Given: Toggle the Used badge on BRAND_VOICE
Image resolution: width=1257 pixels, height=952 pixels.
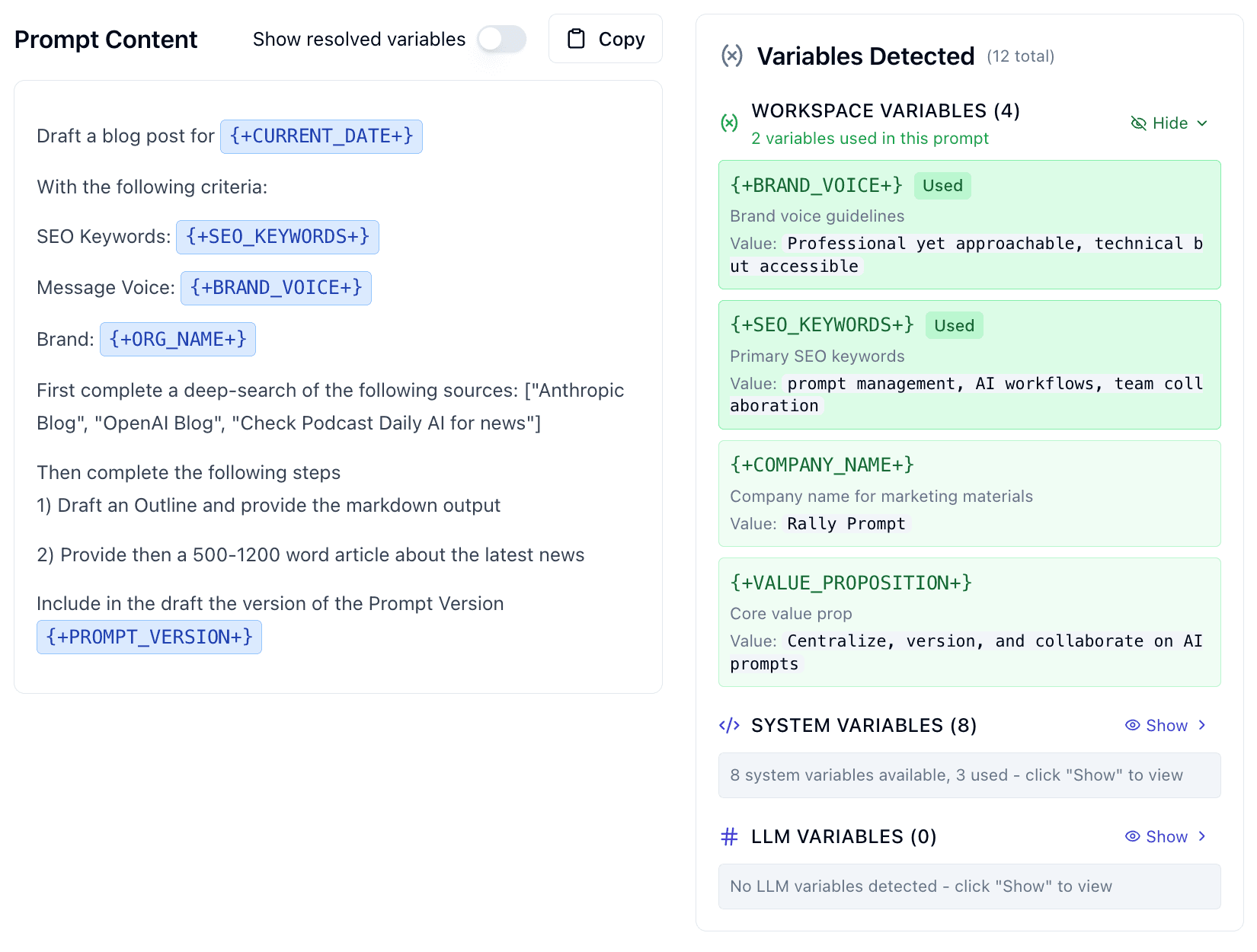Looking at the screenshot, I should [942, 185].
